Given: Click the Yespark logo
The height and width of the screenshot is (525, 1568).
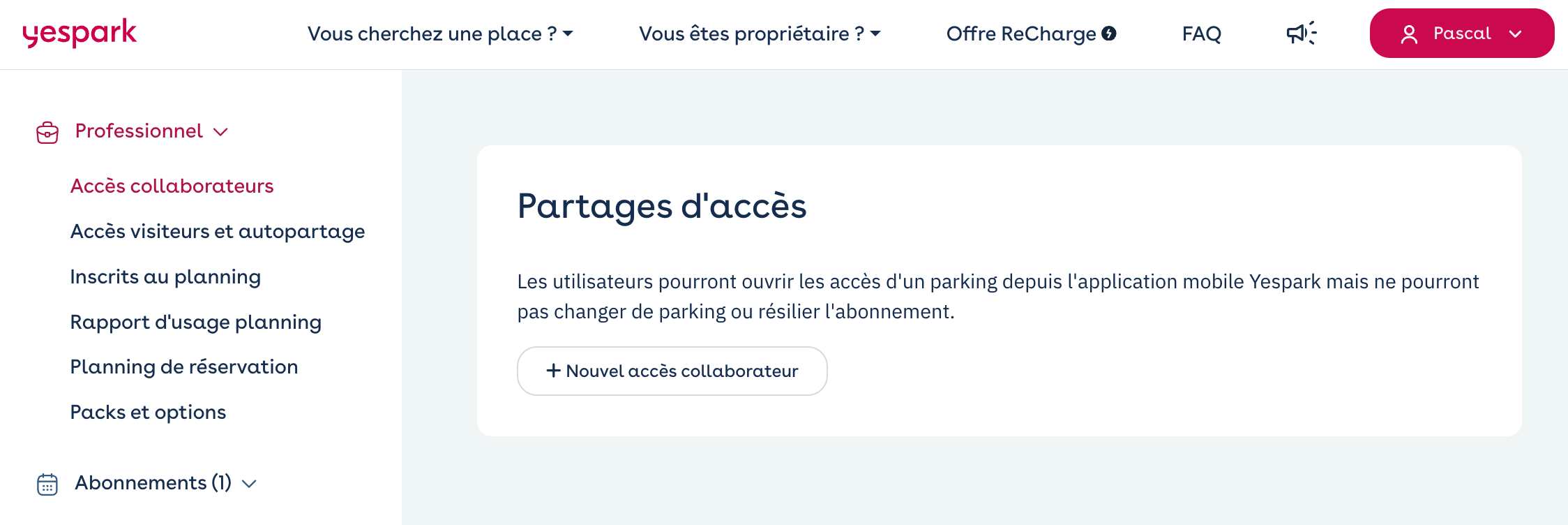Looking at the screenshot, I should (x=80, y=33).
